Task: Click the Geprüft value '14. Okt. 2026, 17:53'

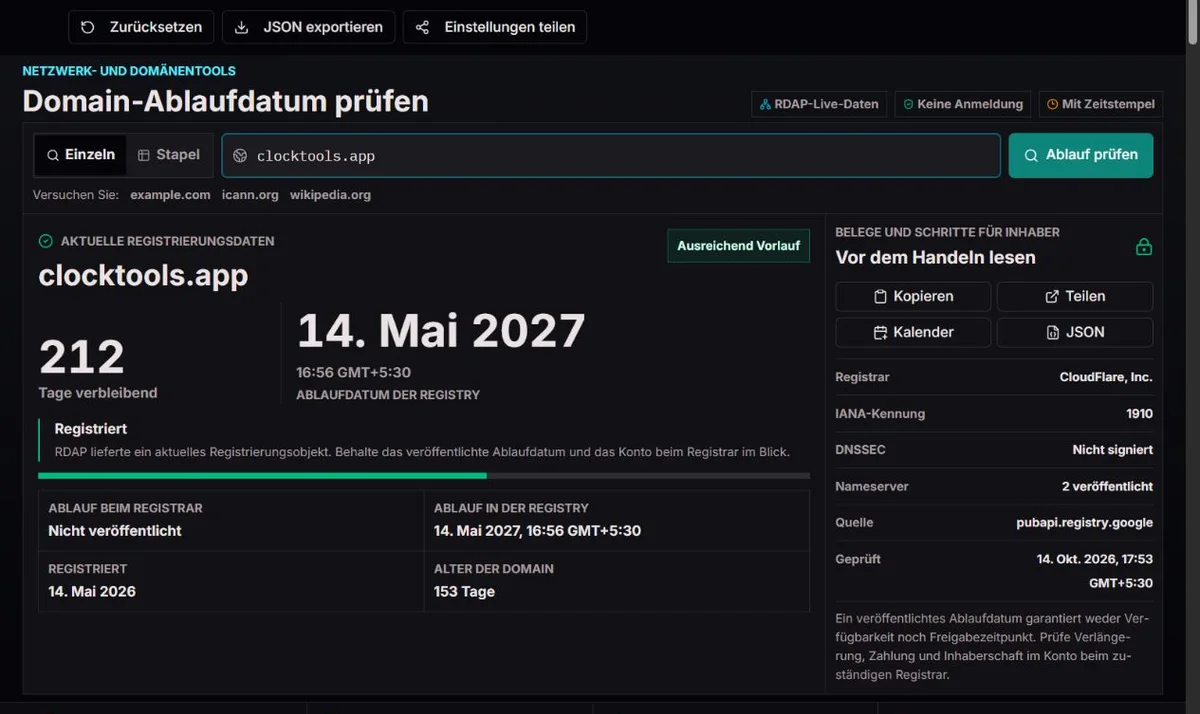Action: (x=1094, y=559)
